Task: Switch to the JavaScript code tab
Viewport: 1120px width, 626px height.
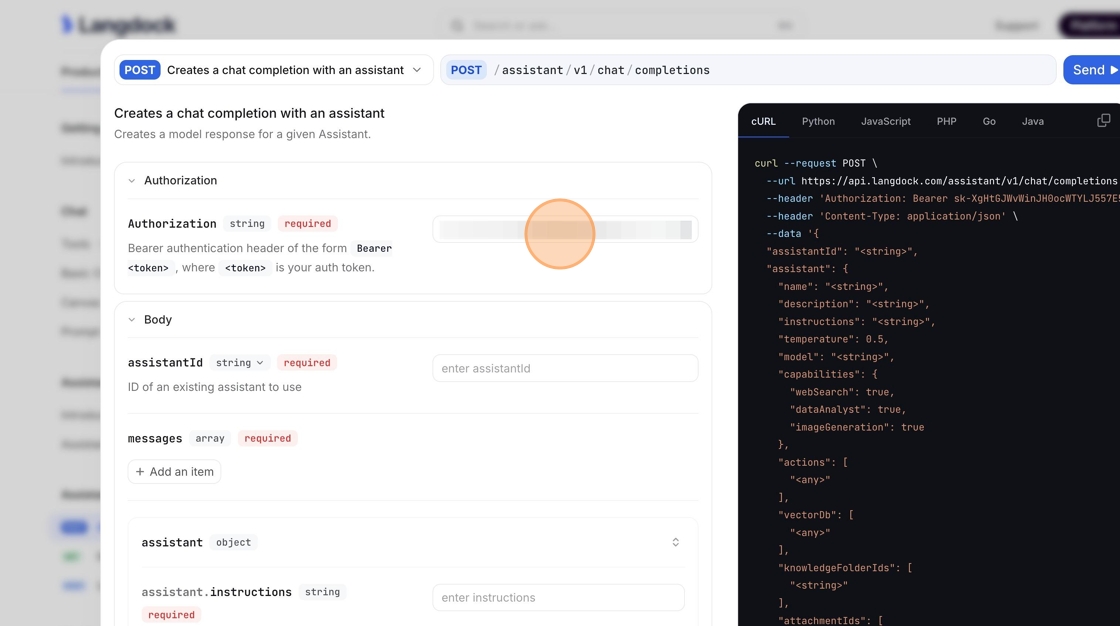Action: point(885,121)
